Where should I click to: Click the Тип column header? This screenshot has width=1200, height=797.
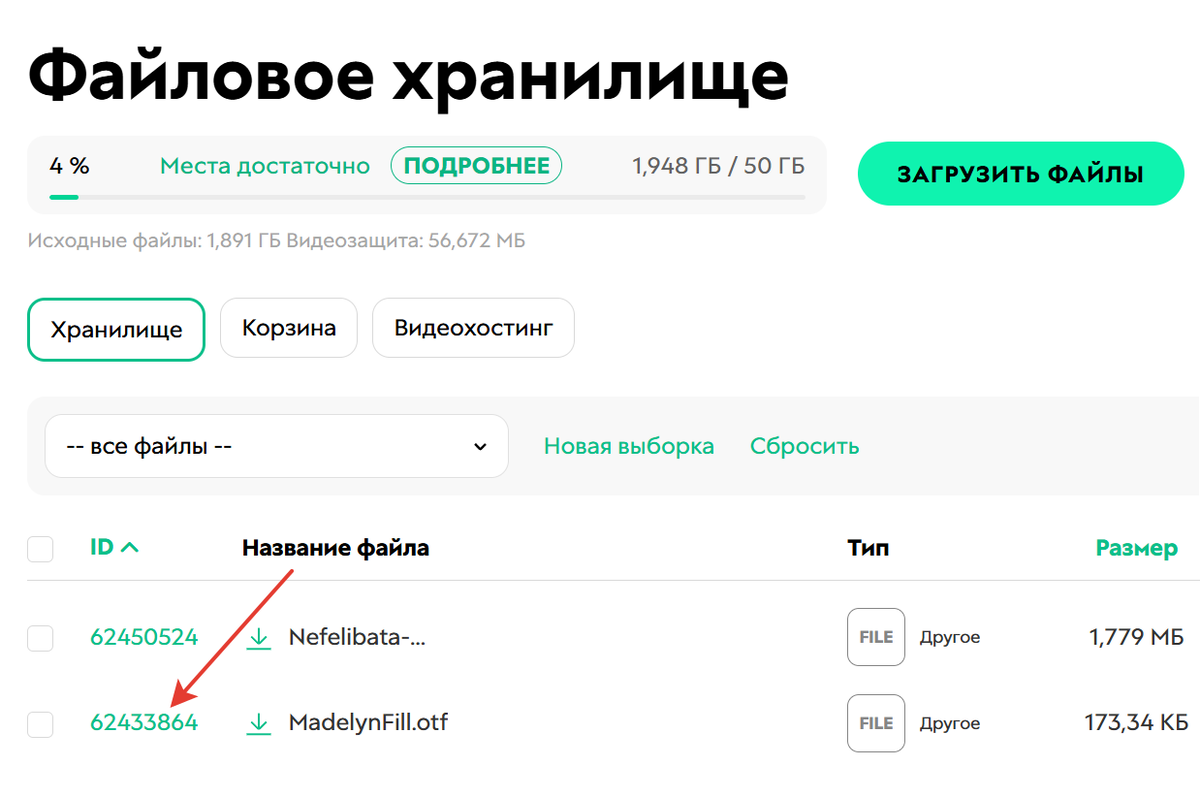point(868,548)
